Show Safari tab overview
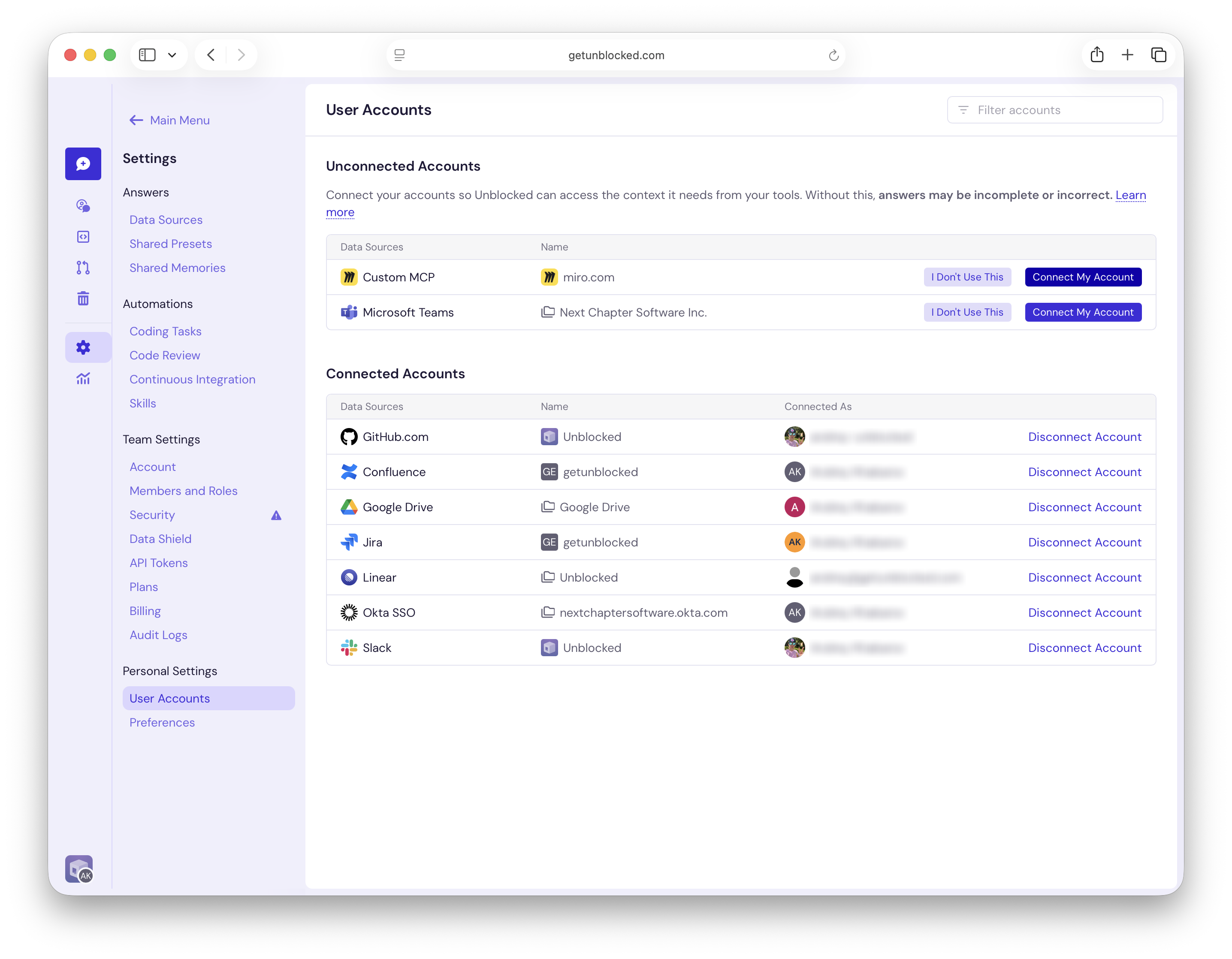This screenshot has height=959, width=1232. coord(1159,55)
